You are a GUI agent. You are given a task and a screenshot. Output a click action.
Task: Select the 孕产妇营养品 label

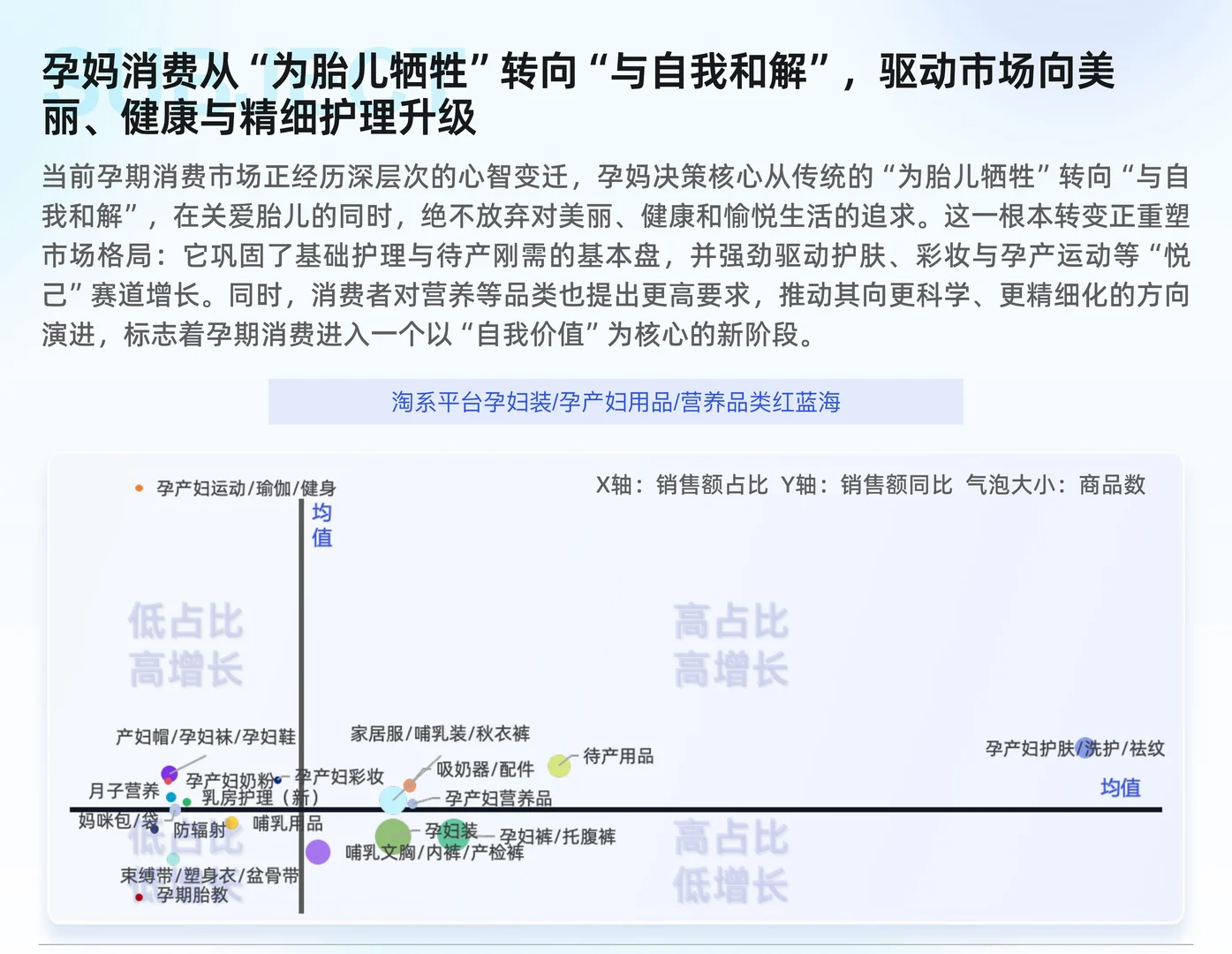tap(498, 799)
